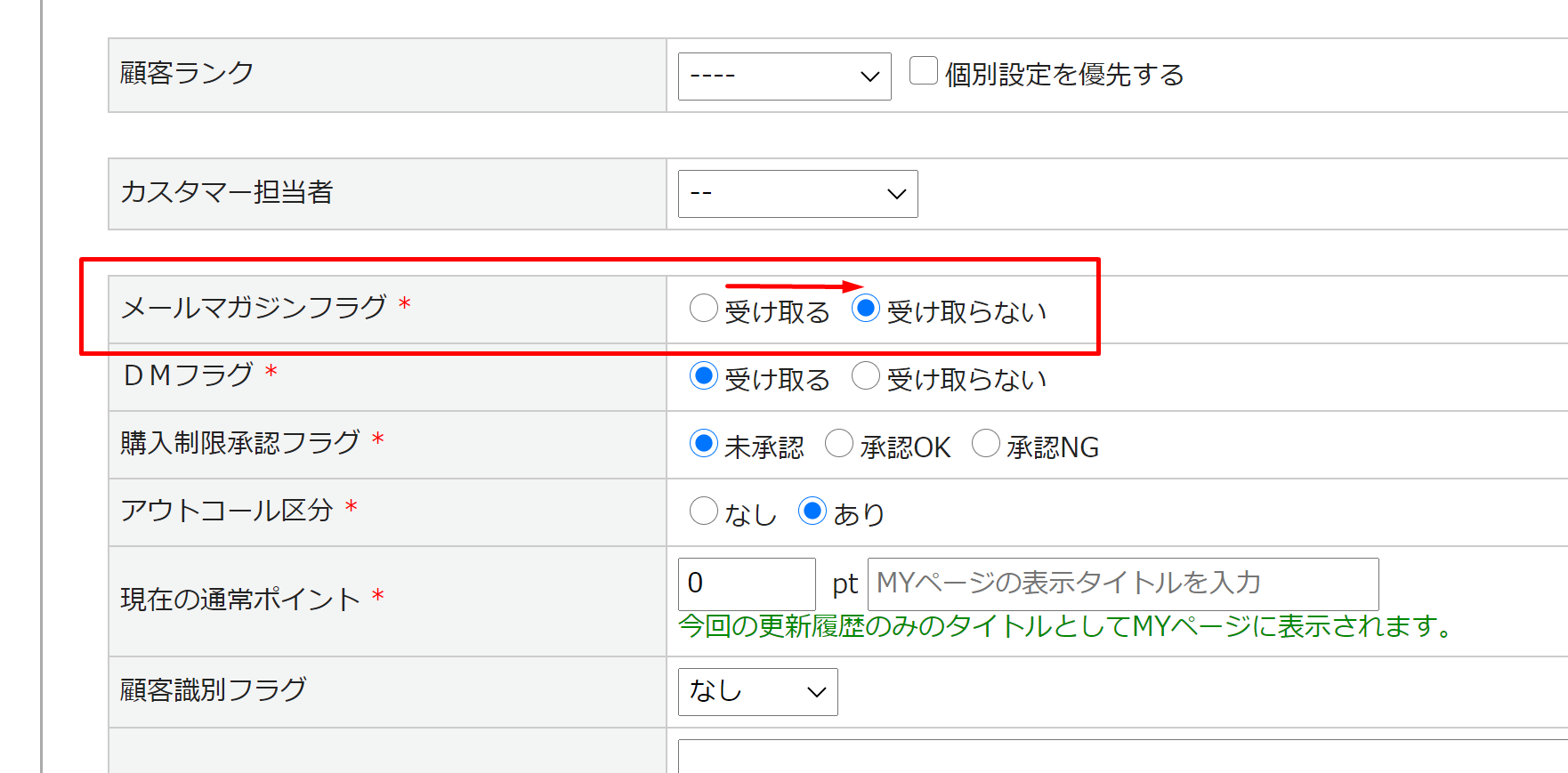The image size is (1568, 773).
Task: Check the 個別設定を優先する checkbox
Action: 924,70
